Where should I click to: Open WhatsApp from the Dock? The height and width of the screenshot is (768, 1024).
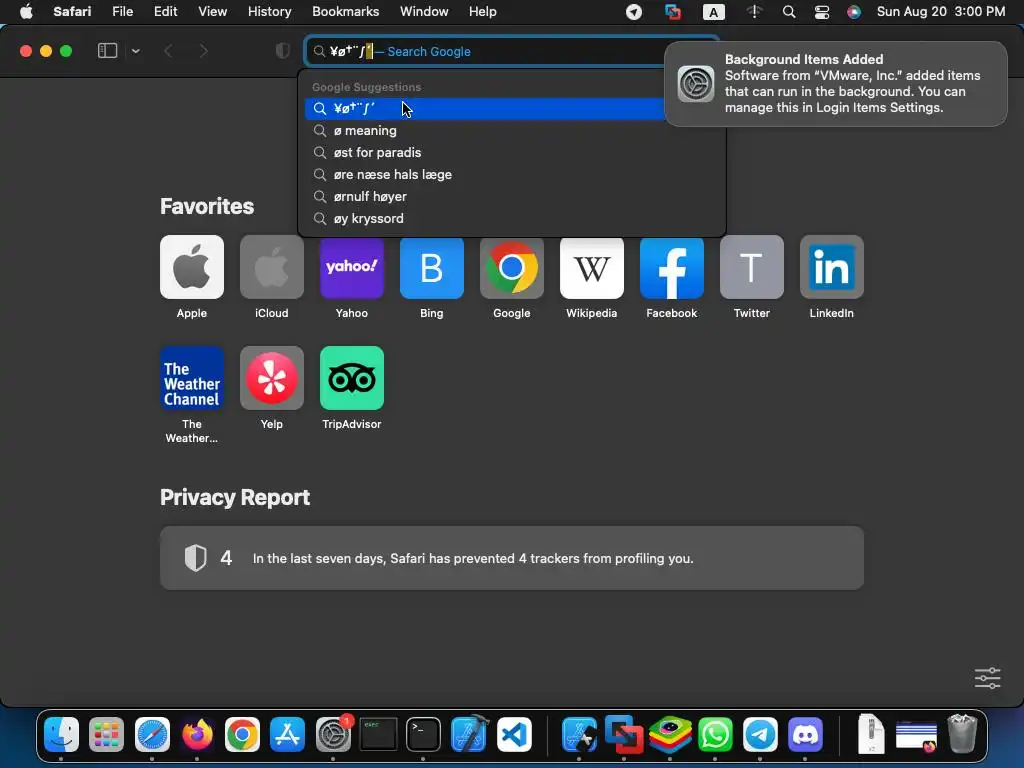(715, 735)
